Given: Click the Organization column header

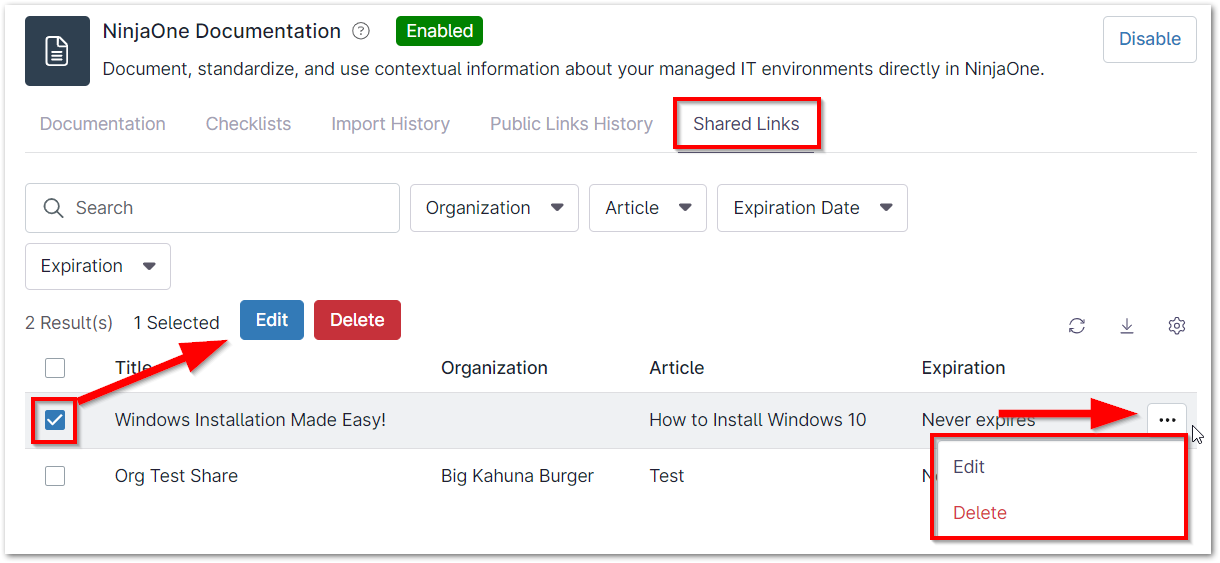Looking at the screenshot, I should click(494, 368).
